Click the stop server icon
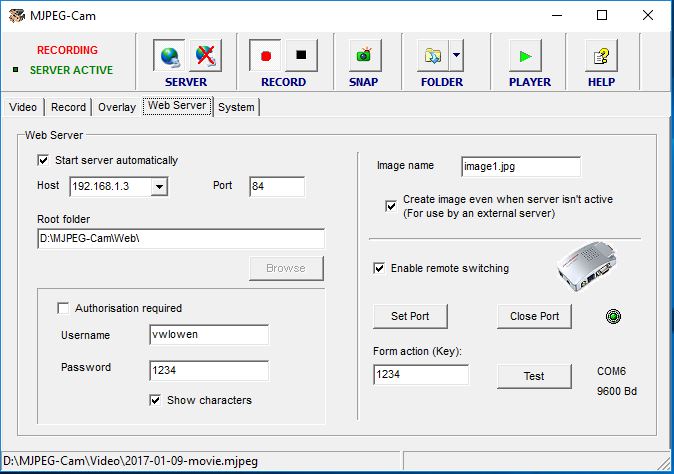This screenshot has height=474, width=674. point(205,55)
